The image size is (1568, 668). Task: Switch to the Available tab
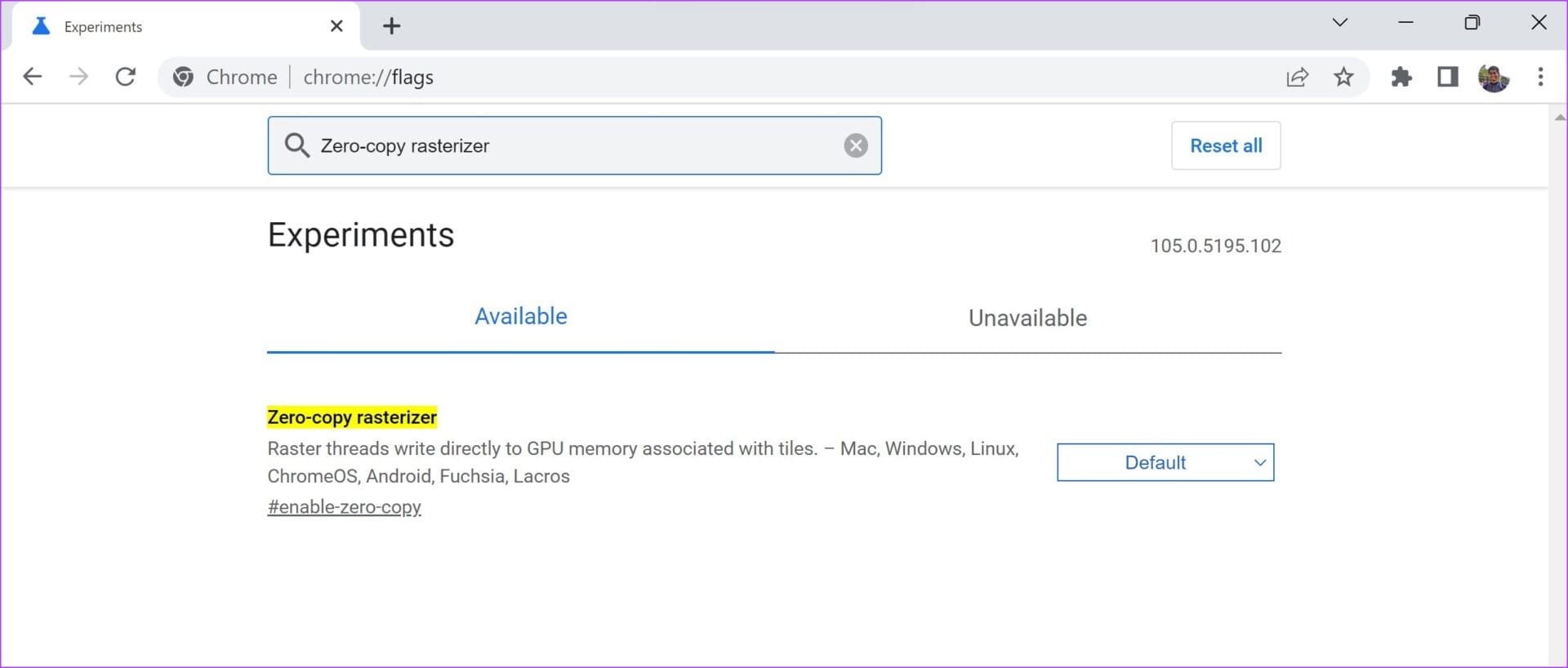[x=521, y=317]
